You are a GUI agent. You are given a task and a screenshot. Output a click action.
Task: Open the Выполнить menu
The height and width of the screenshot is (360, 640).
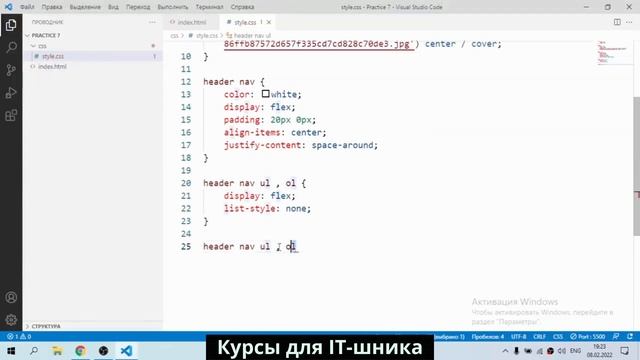(x=173, y=7)
